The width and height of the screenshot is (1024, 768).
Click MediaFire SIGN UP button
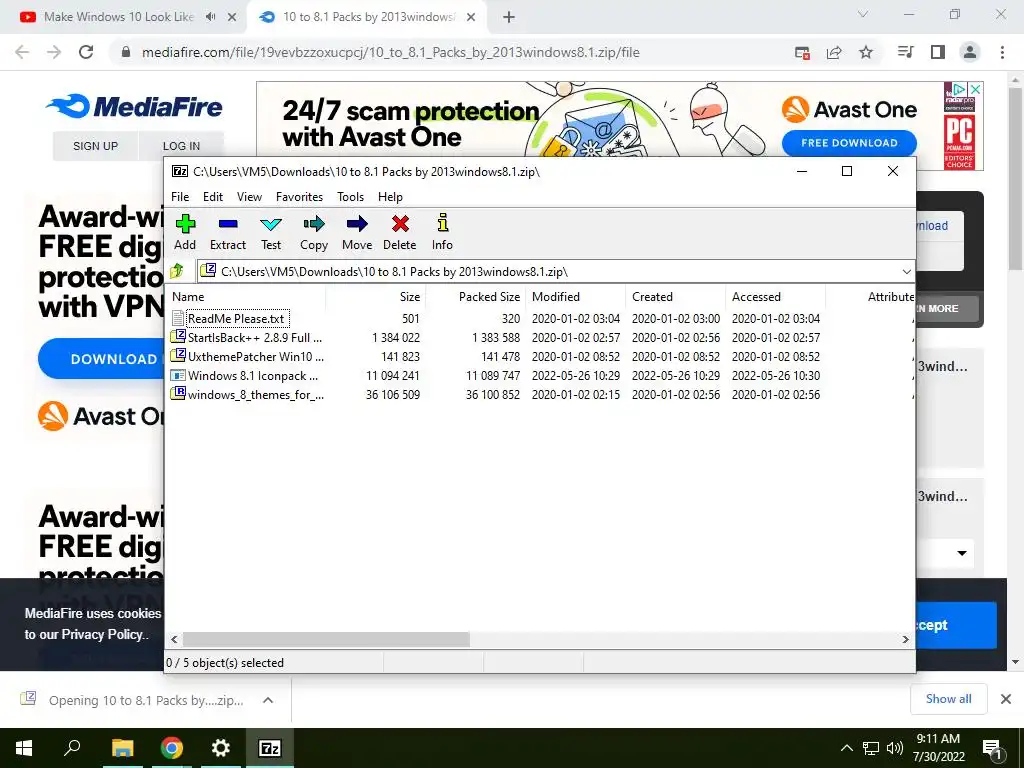(95, 146)
